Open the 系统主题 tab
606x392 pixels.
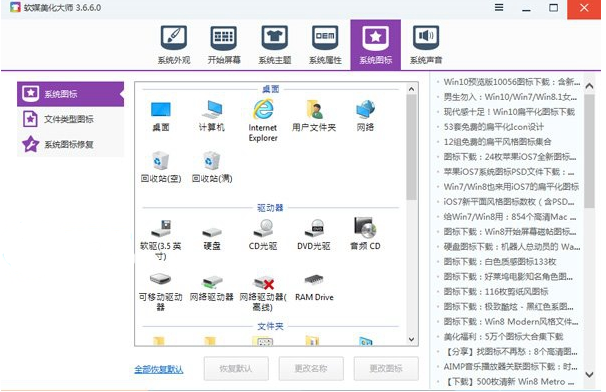pyautogui.click(x=274, y=45)
